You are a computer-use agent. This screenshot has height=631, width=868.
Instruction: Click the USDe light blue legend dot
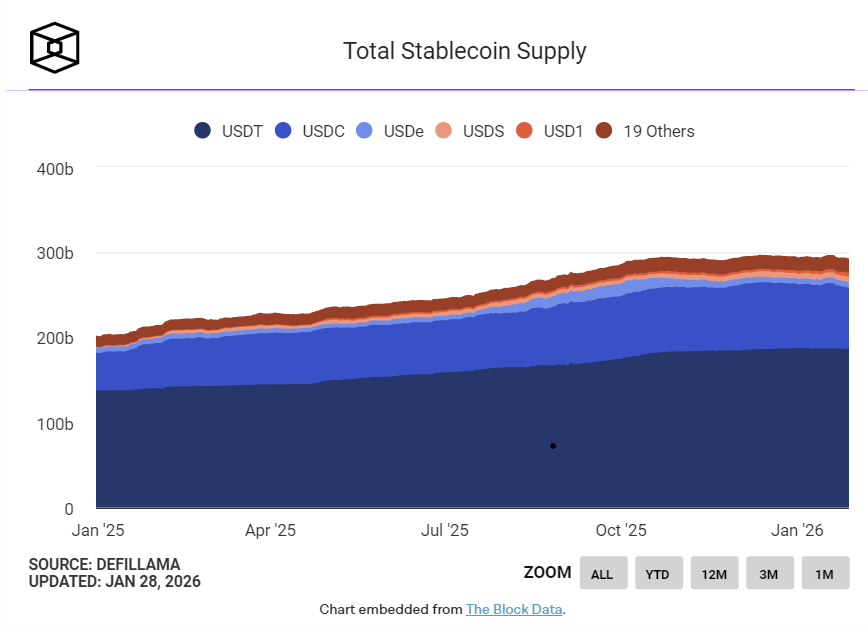pos(364,131)
